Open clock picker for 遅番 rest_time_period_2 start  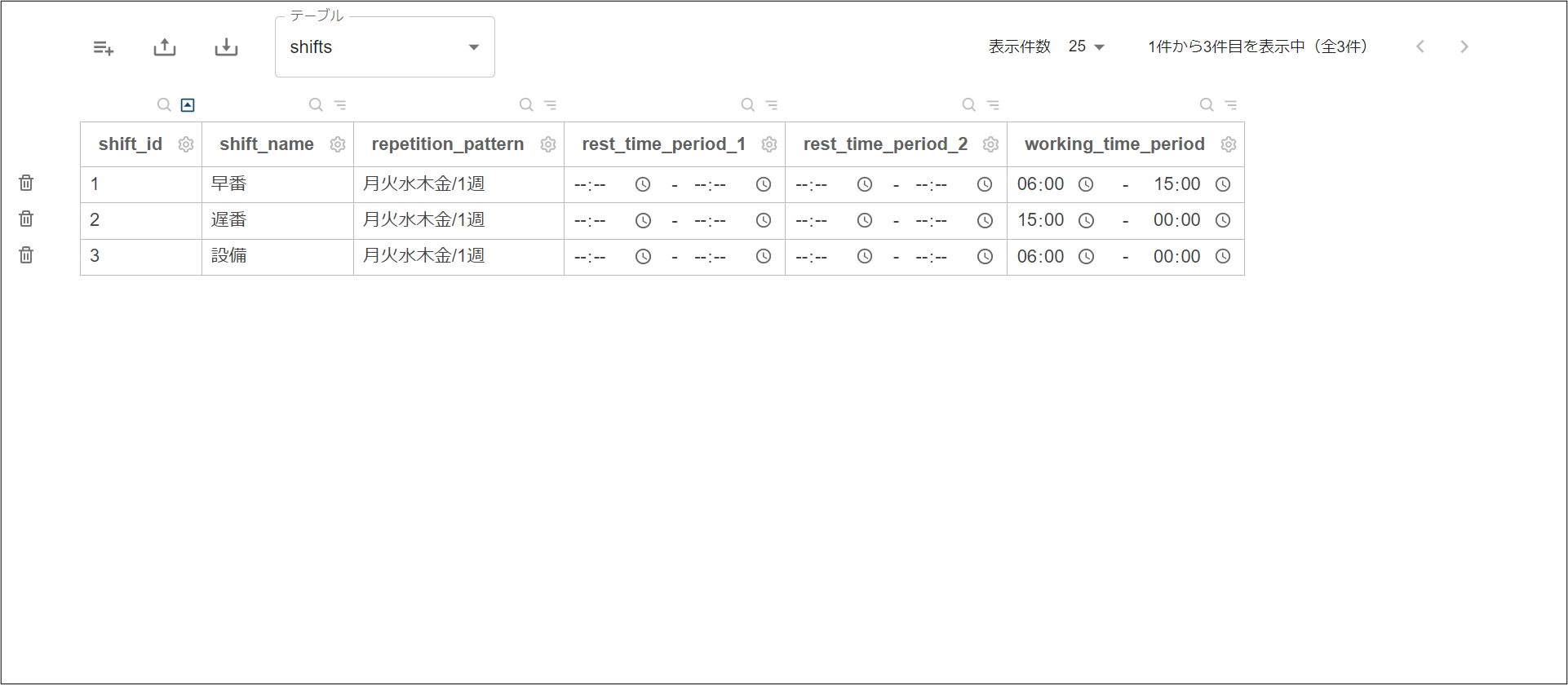865,220
